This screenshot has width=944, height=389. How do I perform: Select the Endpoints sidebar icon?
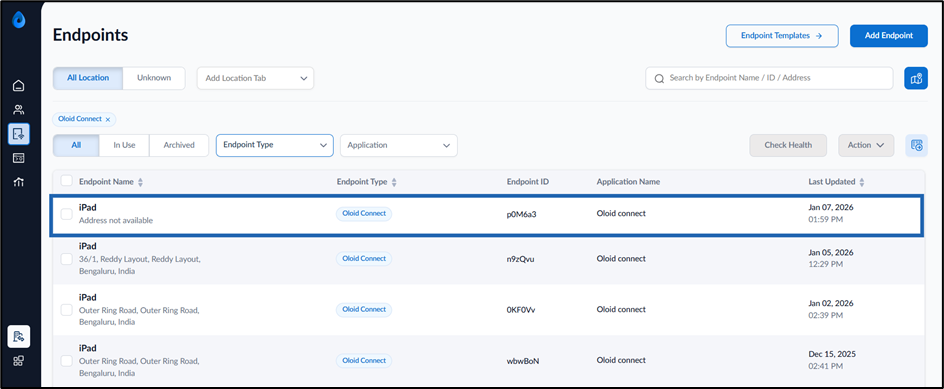[19, 134]
